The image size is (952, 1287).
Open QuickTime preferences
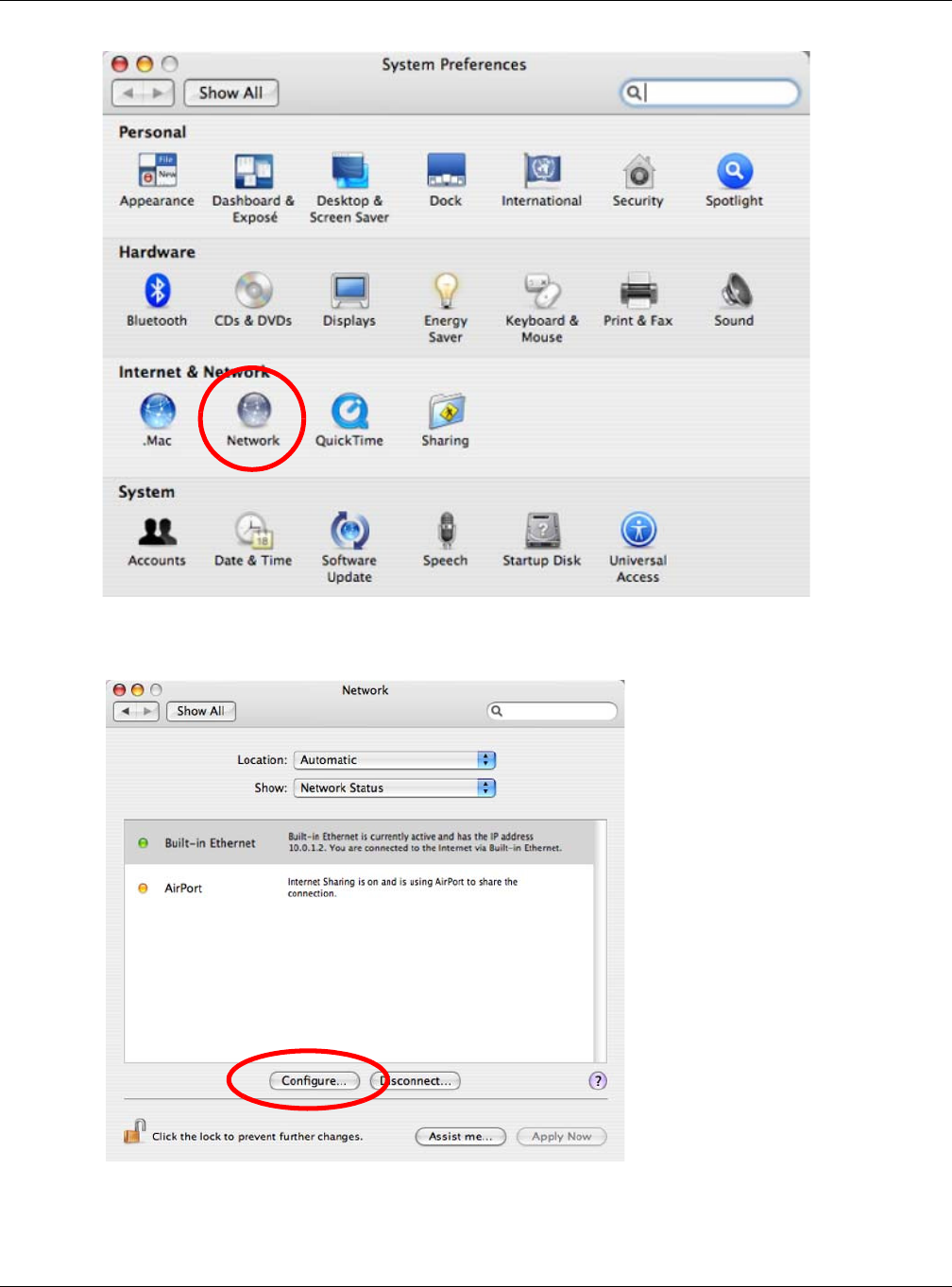click(349, 420)
